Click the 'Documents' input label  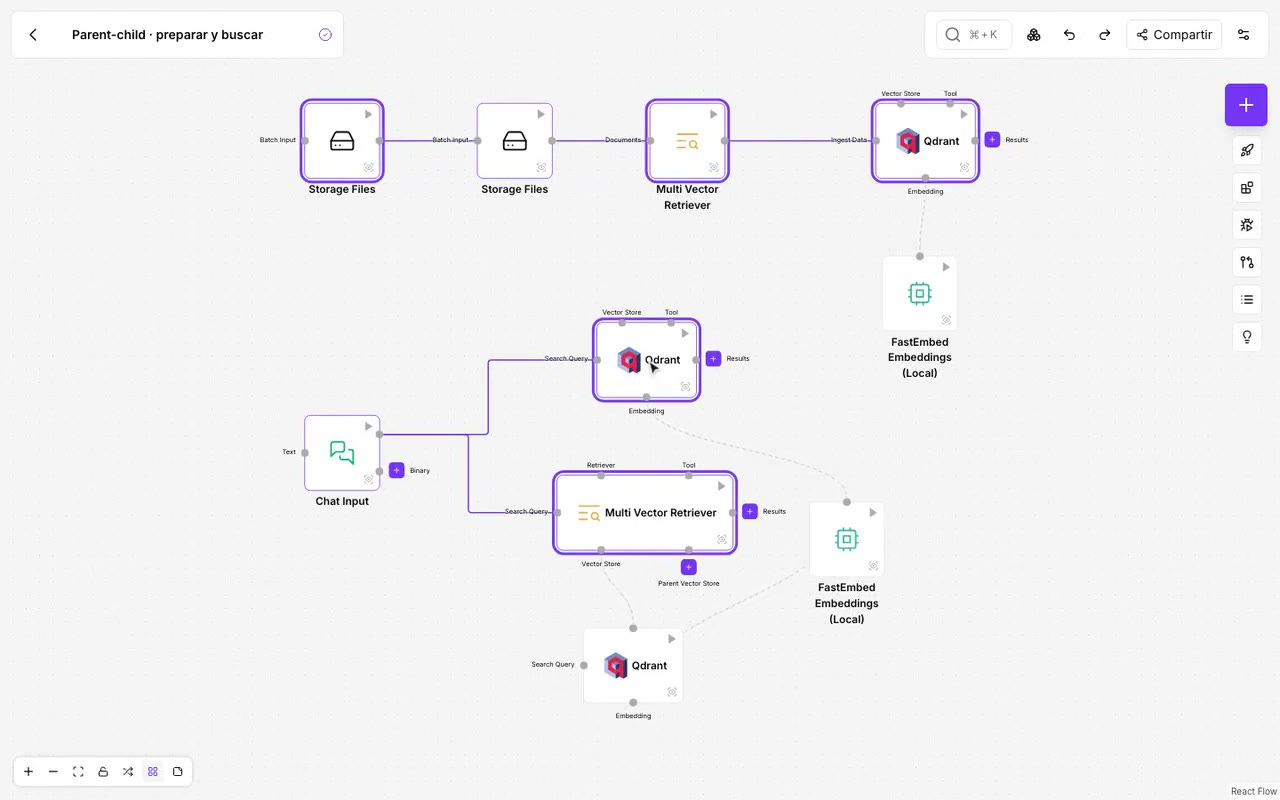pos(623,140)
